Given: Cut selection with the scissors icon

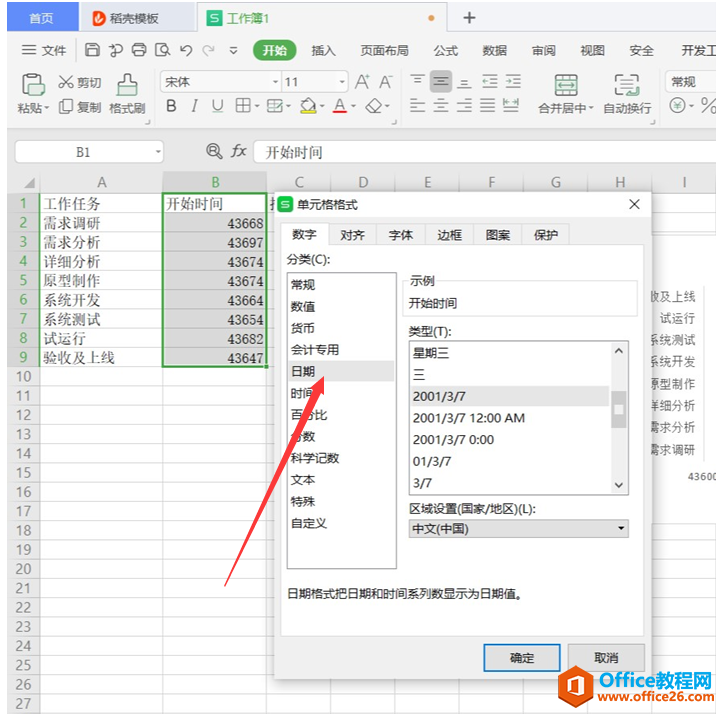Looking at the screenshot, I should (66, 82).
